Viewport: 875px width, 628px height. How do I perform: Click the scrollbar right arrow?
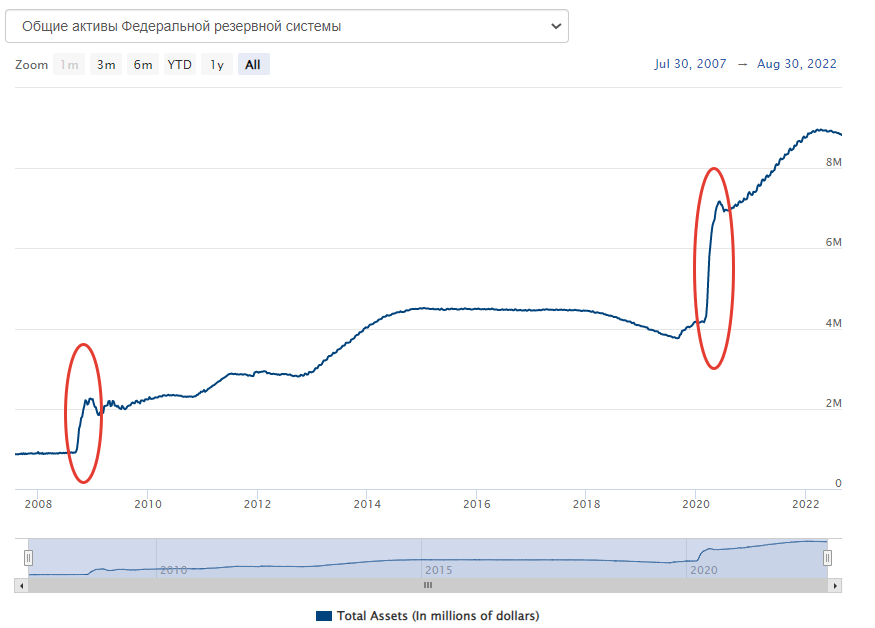pos(835,585)
